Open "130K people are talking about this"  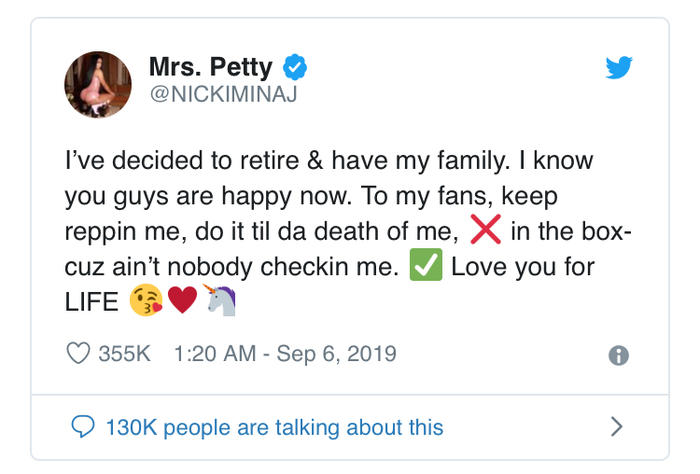(274, 427)
